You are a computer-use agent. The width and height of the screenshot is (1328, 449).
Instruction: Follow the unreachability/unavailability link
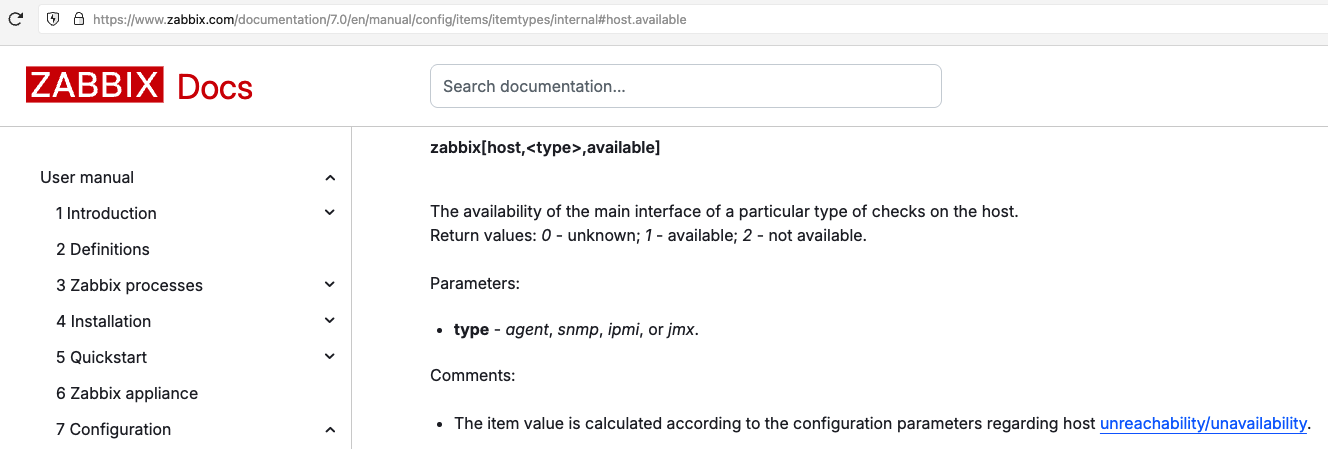coord(1203,423)
